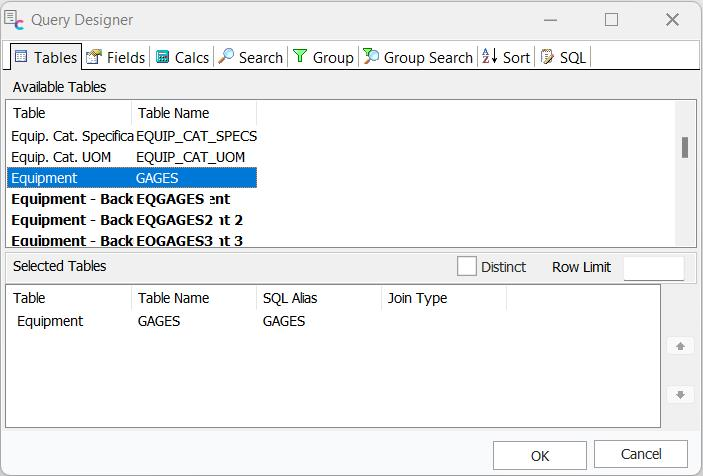703x476 pixels.
Task: Click the Search magnifier icon
Action: click(x=227, y=57)
